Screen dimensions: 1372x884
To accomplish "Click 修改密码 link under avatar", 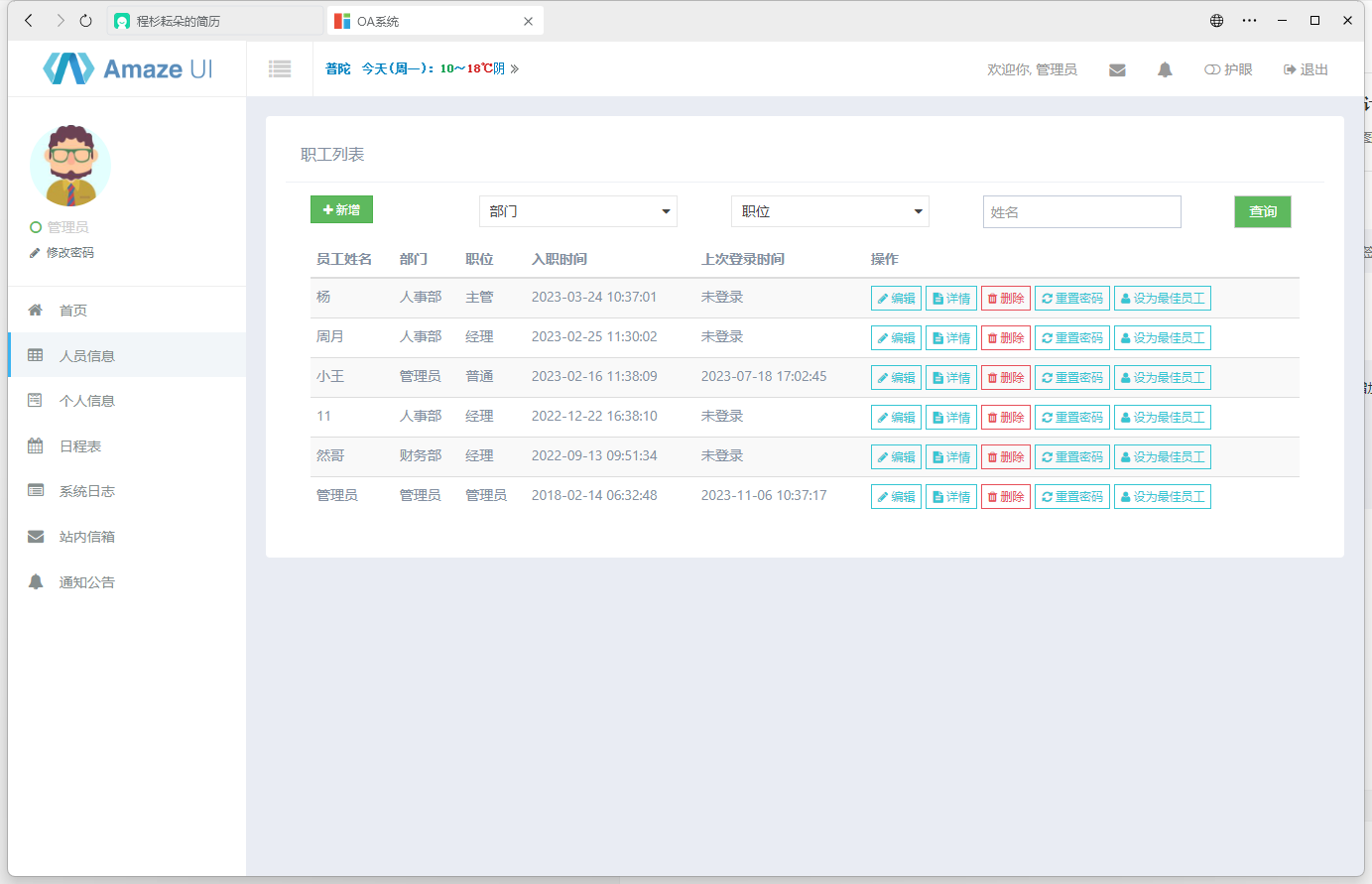I will [x=62, y=253].
